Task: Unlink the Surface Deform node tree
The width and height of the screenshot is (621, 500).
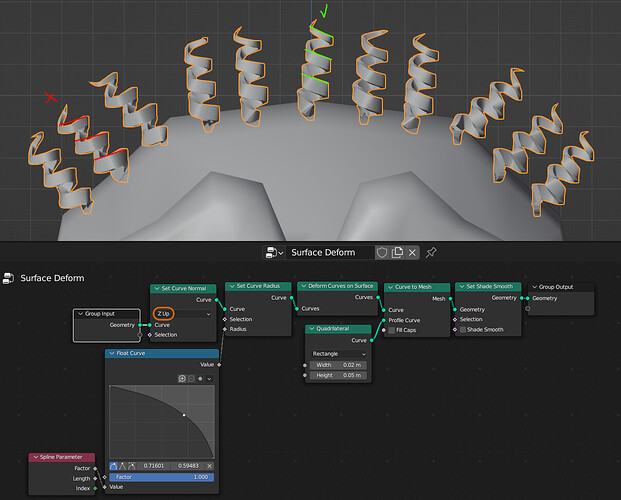Action: point(412,252)
